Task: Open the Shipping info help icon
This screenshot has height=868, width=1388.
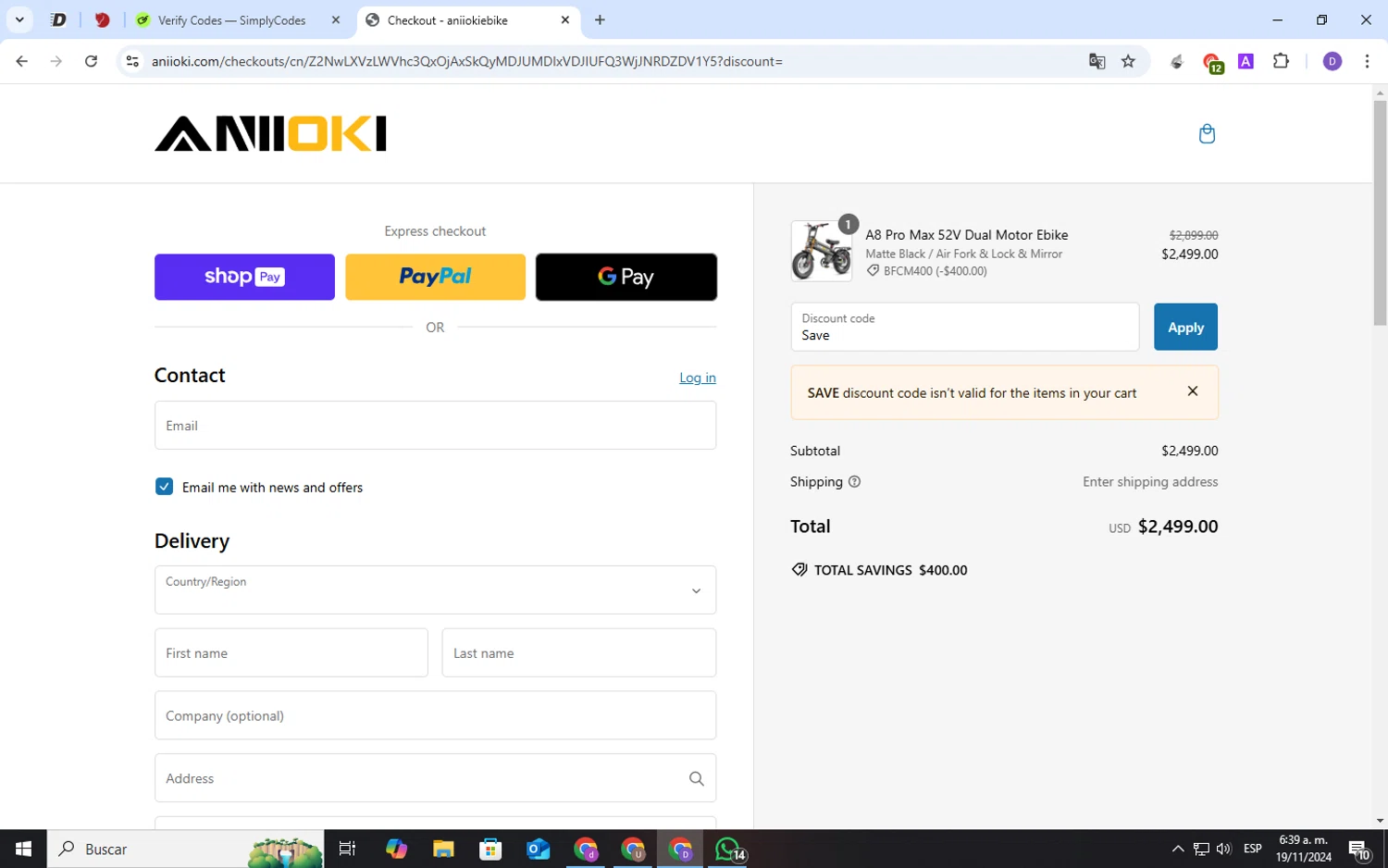Action: pos(854,482)
